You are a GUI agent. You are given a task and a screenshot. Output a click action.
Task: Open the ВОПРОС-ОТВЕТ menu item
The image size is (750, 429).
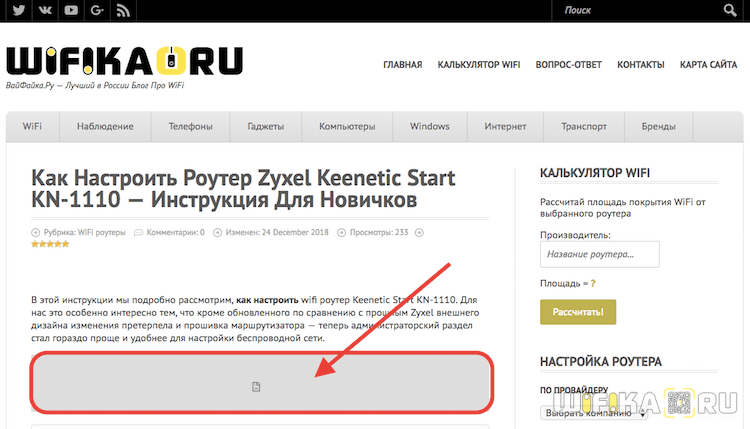coord(569,65)
